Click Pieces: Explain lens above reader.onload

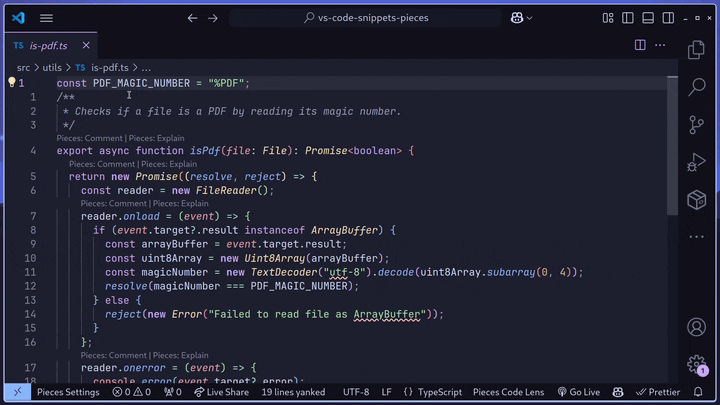point(180,203)
